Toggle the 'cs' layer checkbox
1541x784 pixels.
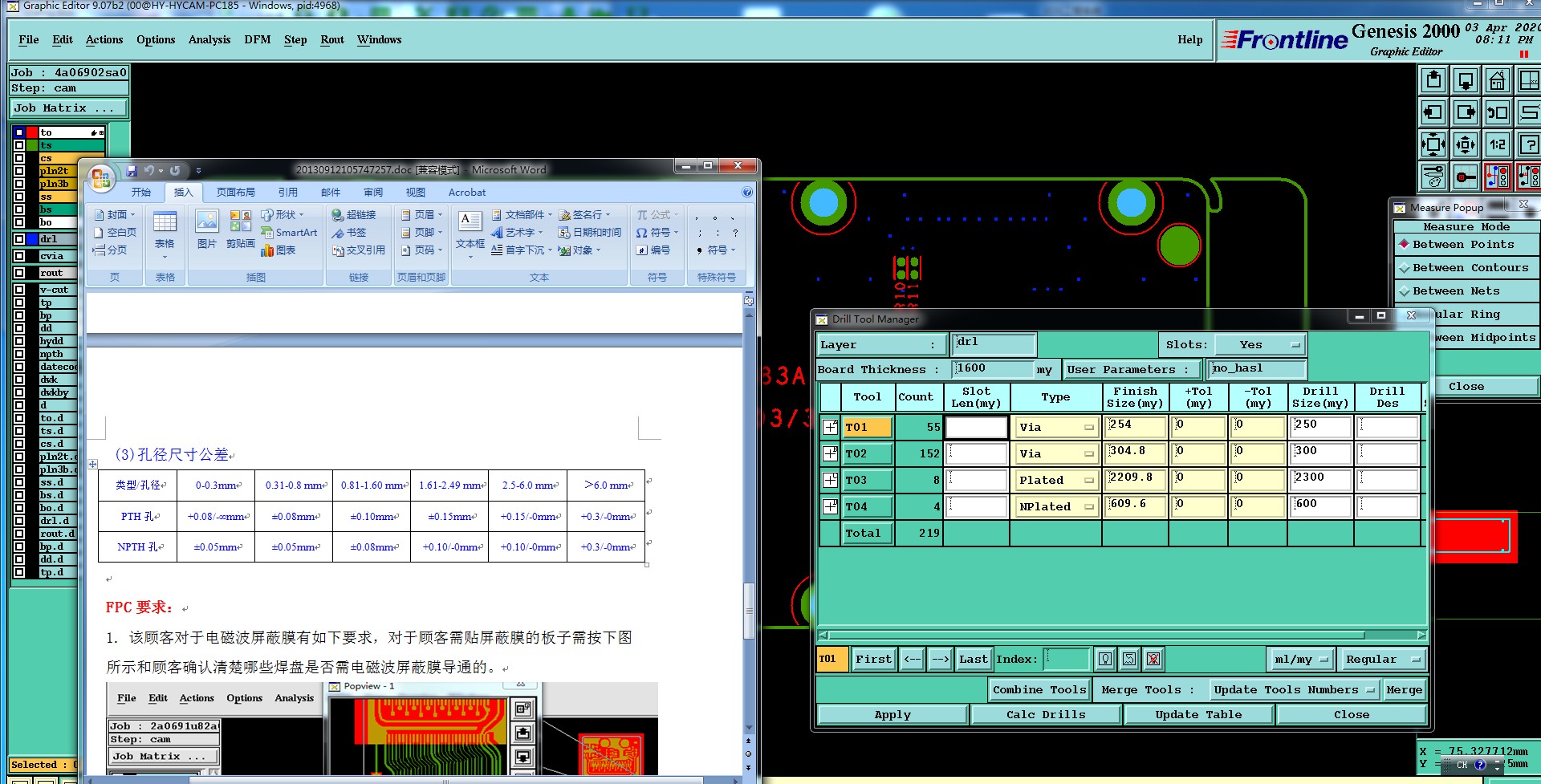(19, 158)
